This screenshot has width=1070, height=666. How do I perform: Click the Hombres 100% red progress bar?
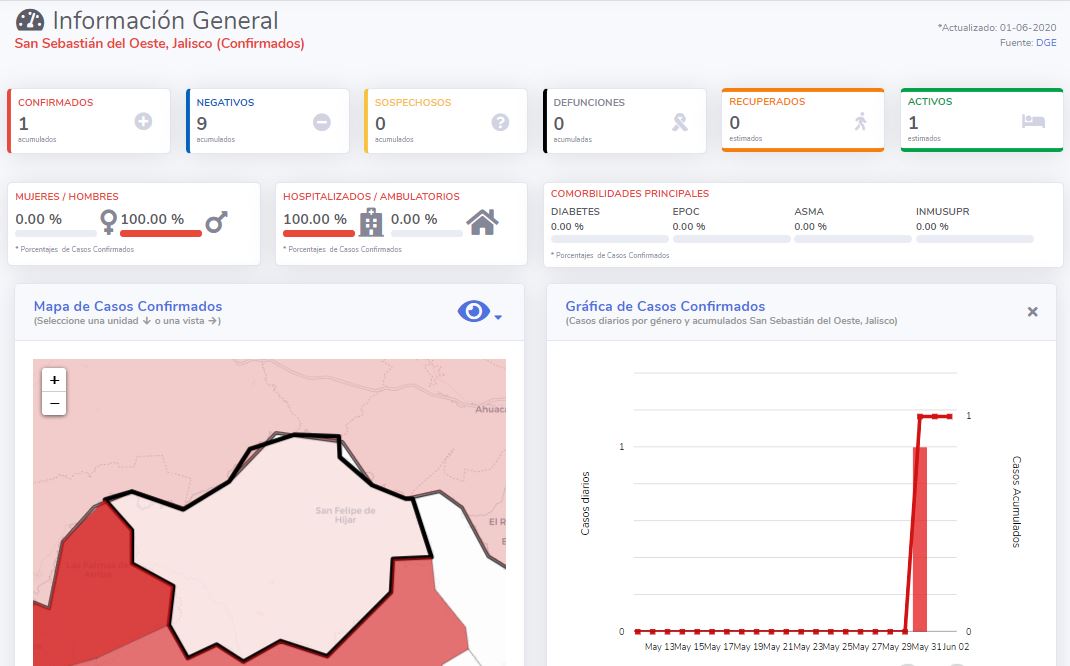click(x=161, y=234)
